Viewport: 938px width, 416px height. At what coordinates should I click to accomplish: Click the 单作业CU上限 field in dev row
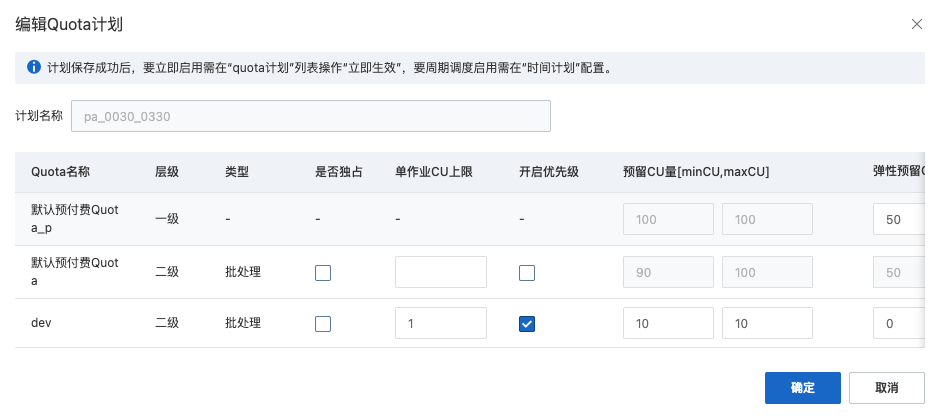click(441, 323)
